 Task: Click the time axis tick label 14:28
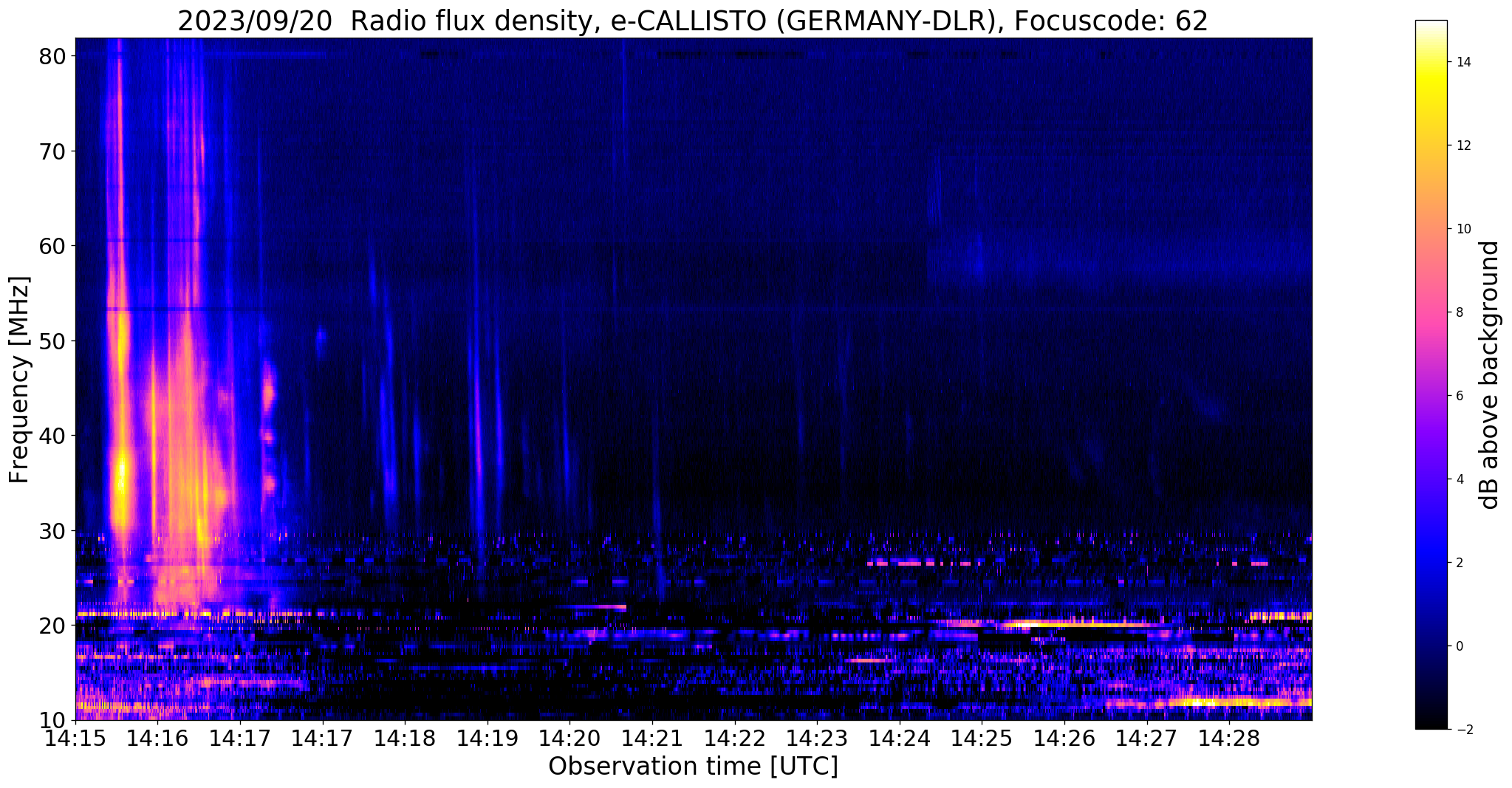(x=1229, y=738)
